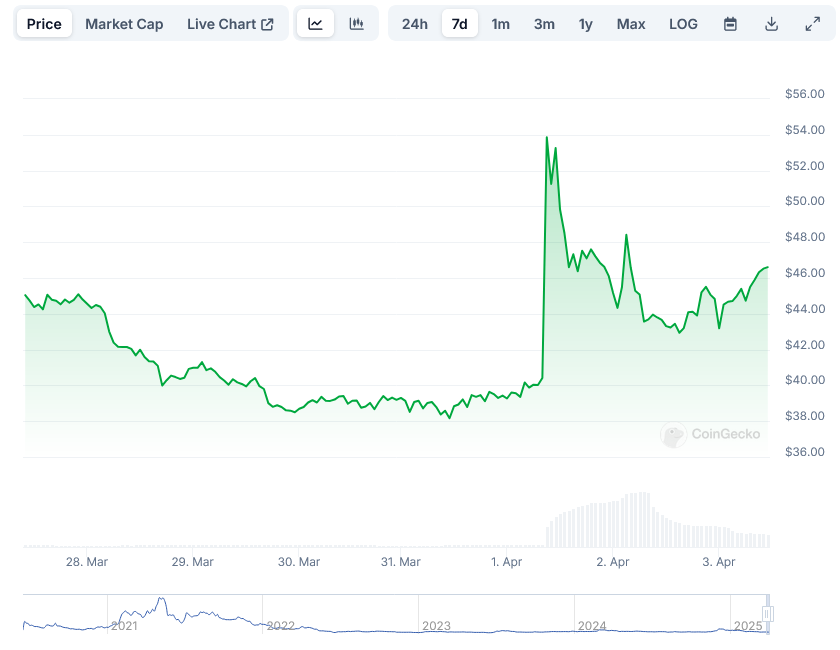
Task: Switch to the line chart view
Action: pos(315,22)
